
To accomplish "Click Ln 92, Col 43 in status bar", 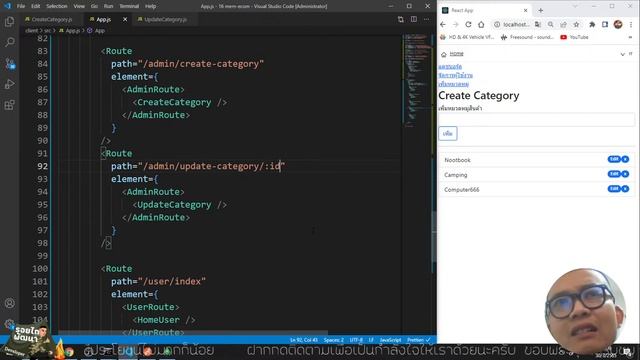I will (x=304, y=340).
